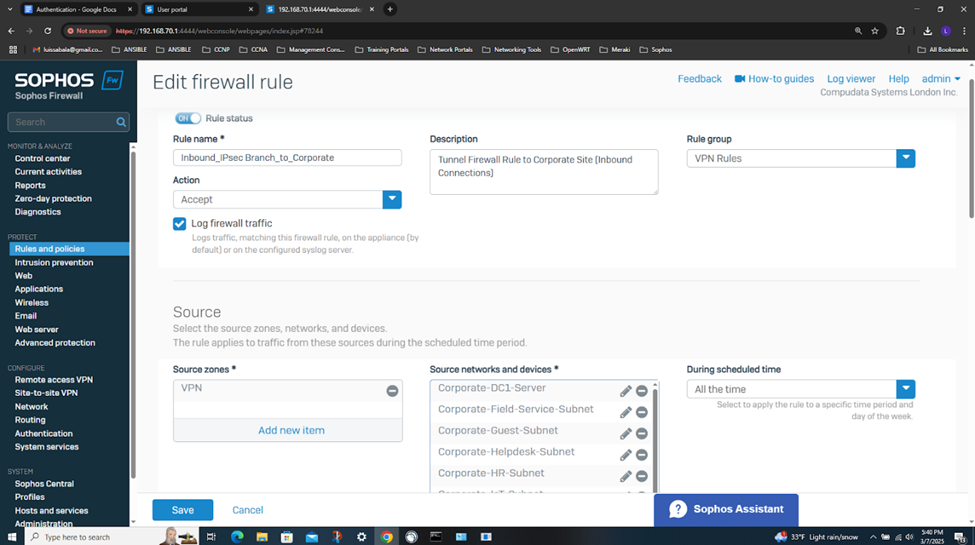Remove Corporate-DC1-Server from source networks
Viewport: 975px width, 545px height.
click(x=642, y=391)
